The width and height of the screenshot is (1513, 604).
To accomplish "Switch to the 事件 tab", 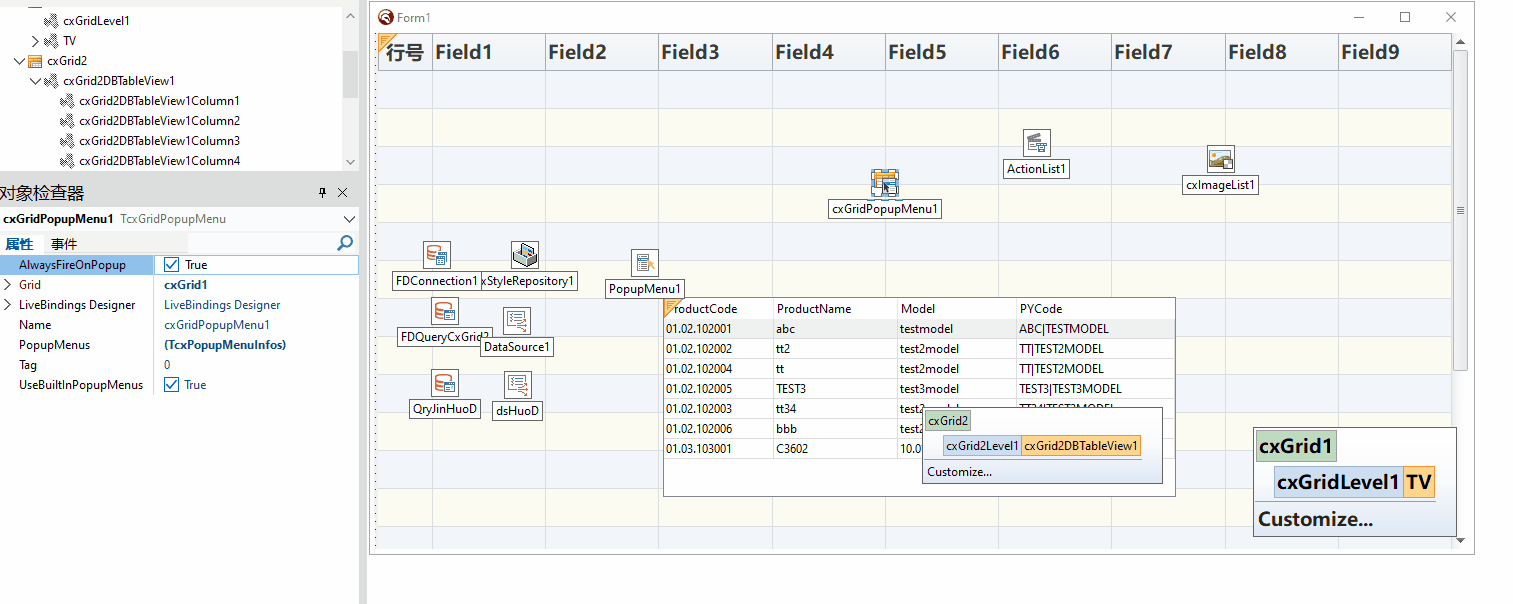I will (x=64, y=244).
